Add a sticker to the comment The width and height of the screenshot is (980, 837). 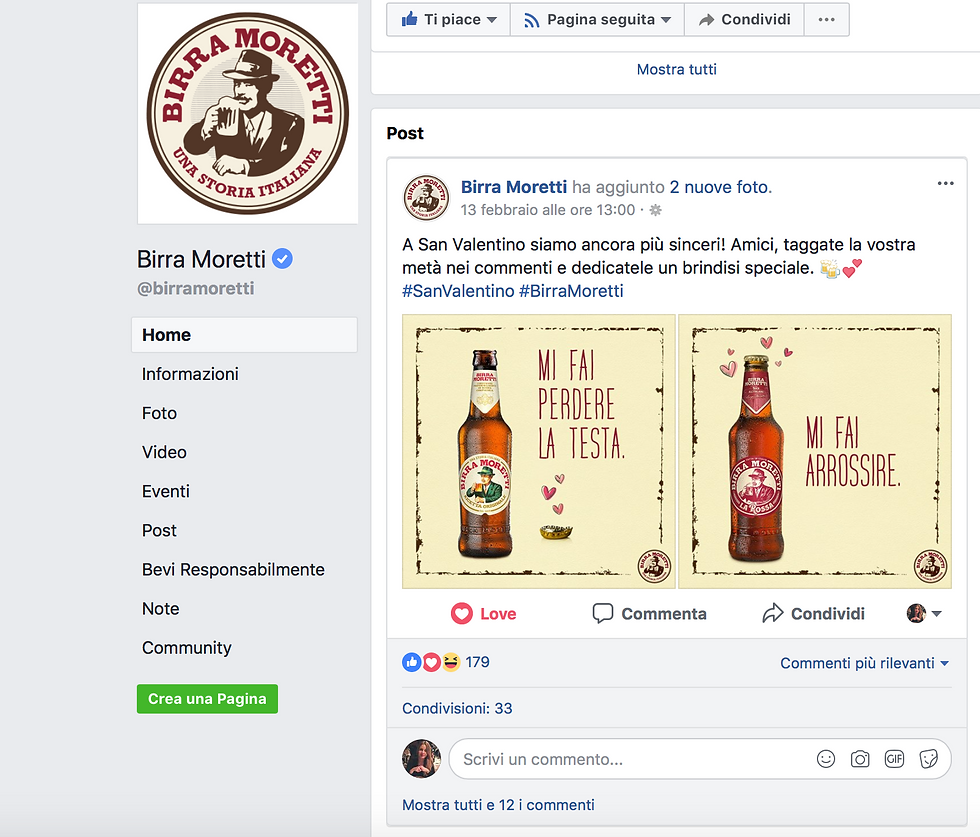pos(929,759)
